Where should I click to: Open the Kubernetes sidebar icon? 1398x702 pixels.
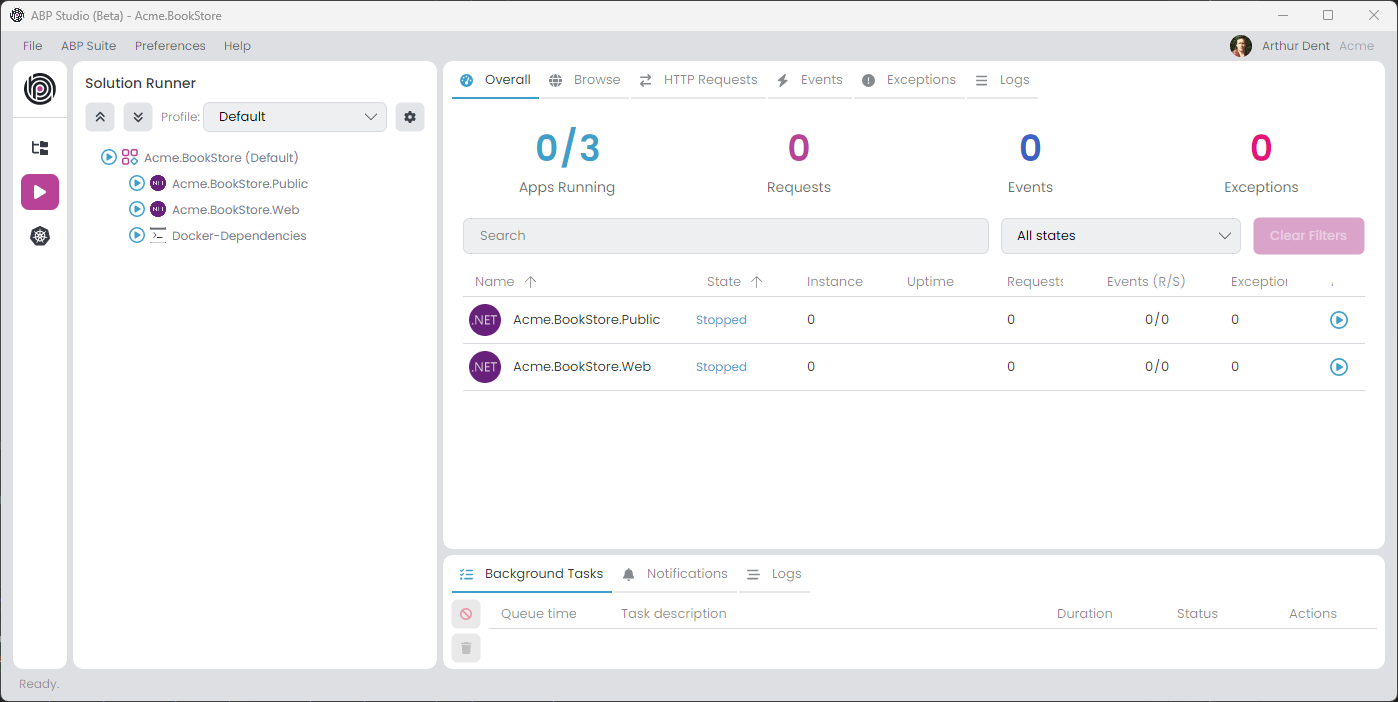pyautogui.click(x=40, y=236)
